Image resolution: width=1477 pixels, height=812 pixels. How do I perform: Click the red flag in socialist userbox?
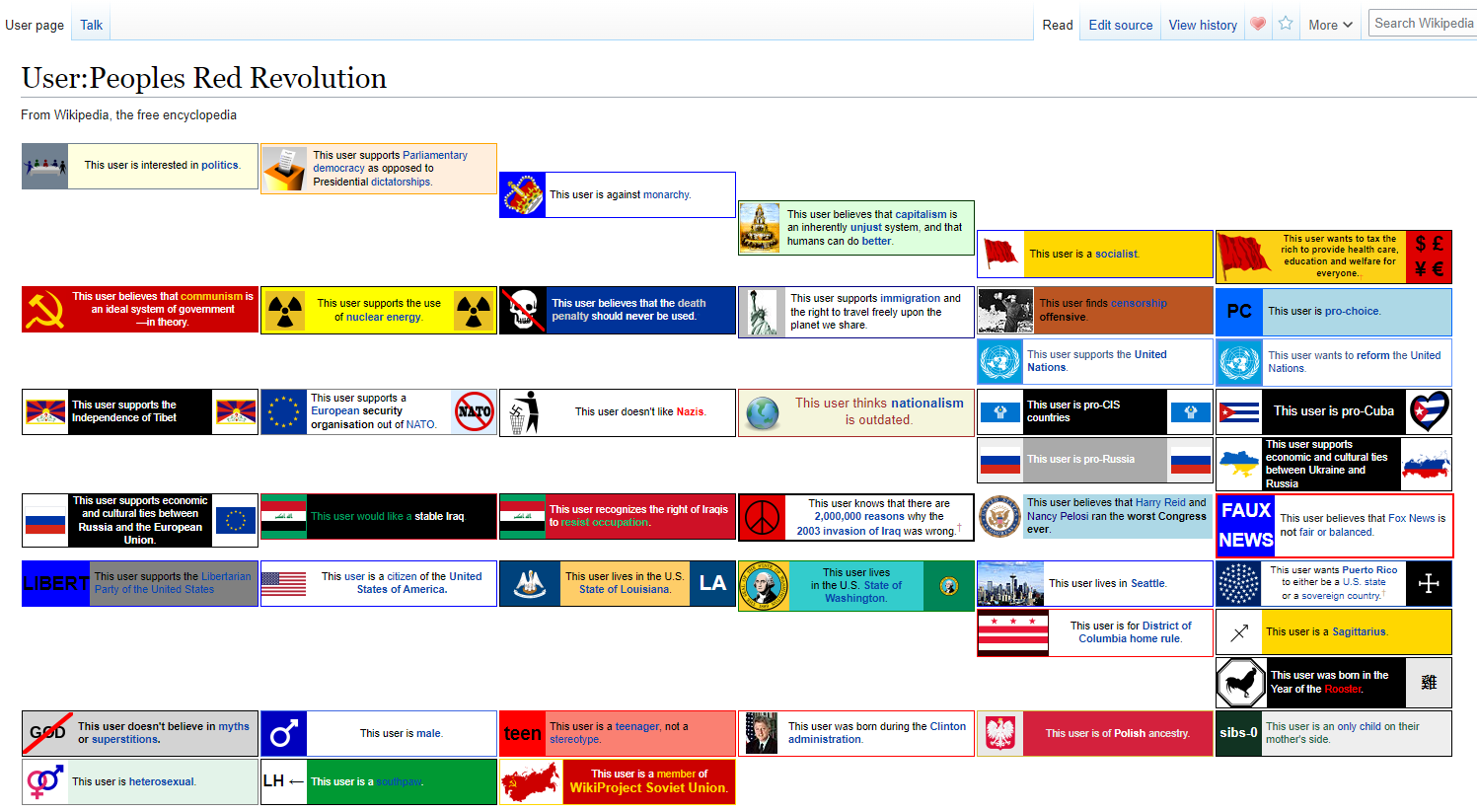point(1000,254)
